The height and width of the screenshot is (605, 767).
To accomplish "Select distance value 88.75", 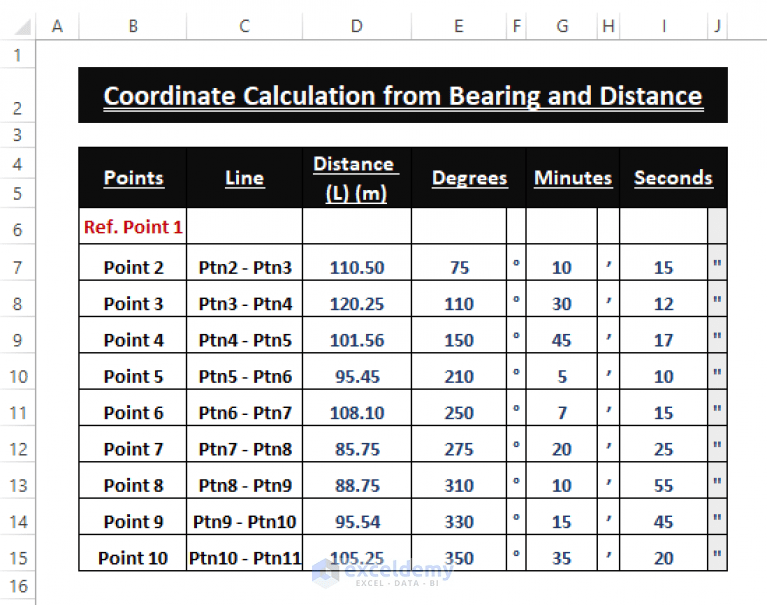I will point(357,480).
